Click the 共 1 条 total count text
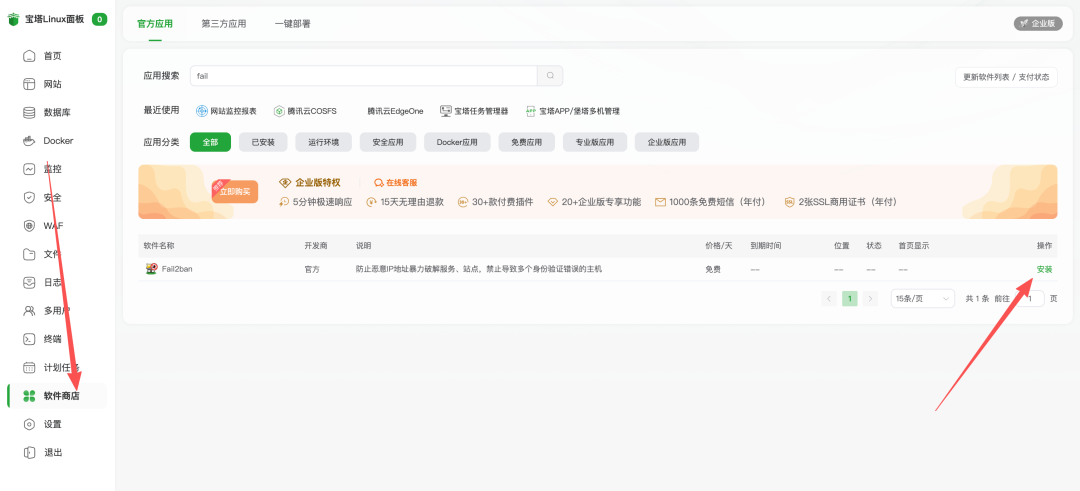 tap(977, 298)
